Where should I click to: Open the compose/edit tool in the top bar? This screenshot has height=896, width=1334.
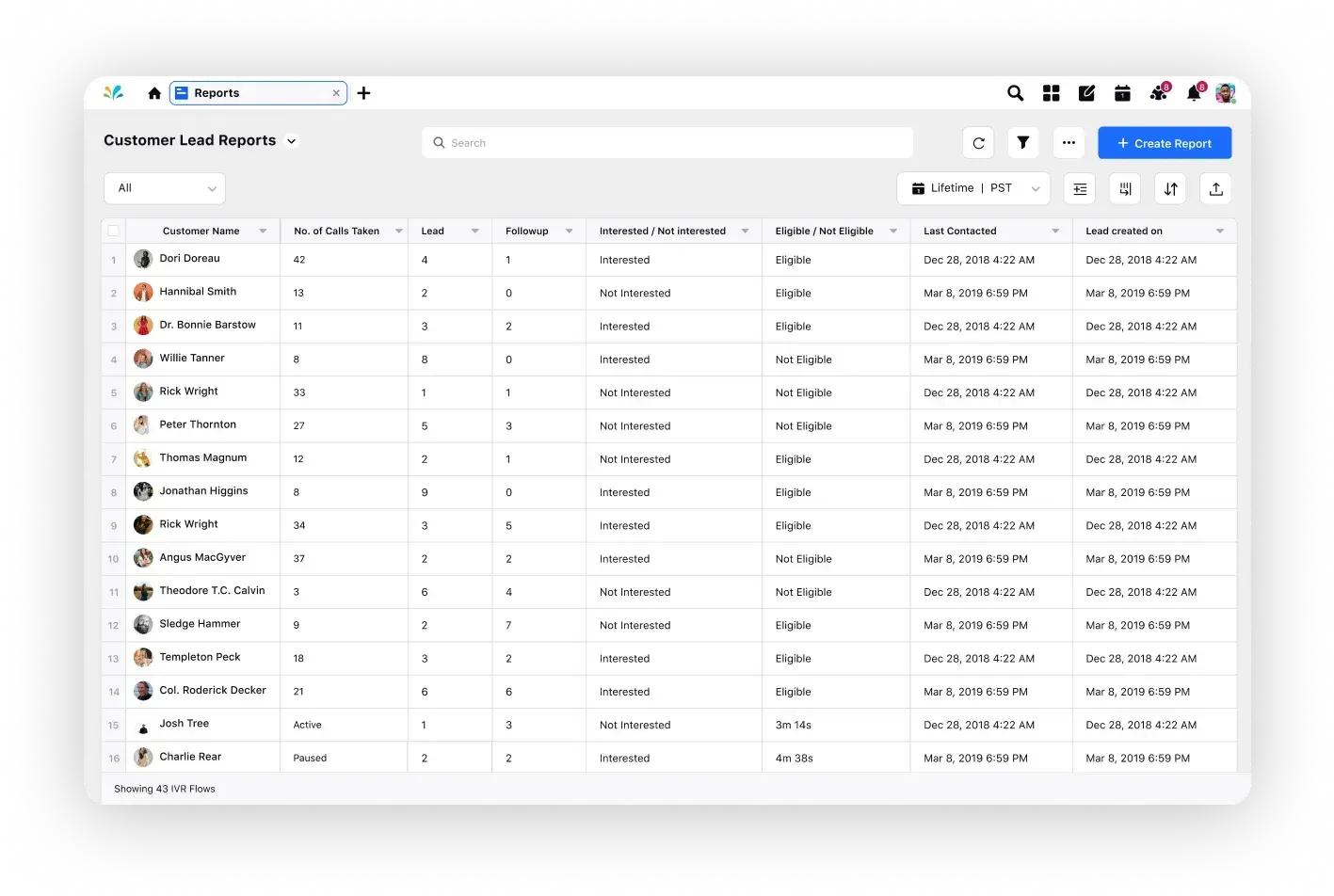pyautogui.click(x=1086, y=93)
